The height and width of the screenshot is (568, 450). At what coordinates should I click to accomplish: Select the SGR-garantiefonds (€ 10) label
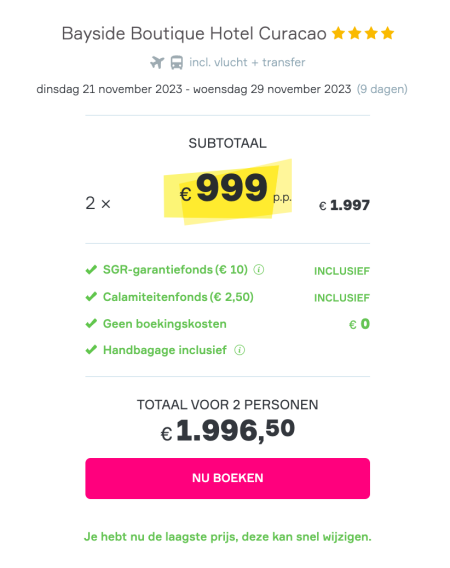175,270
